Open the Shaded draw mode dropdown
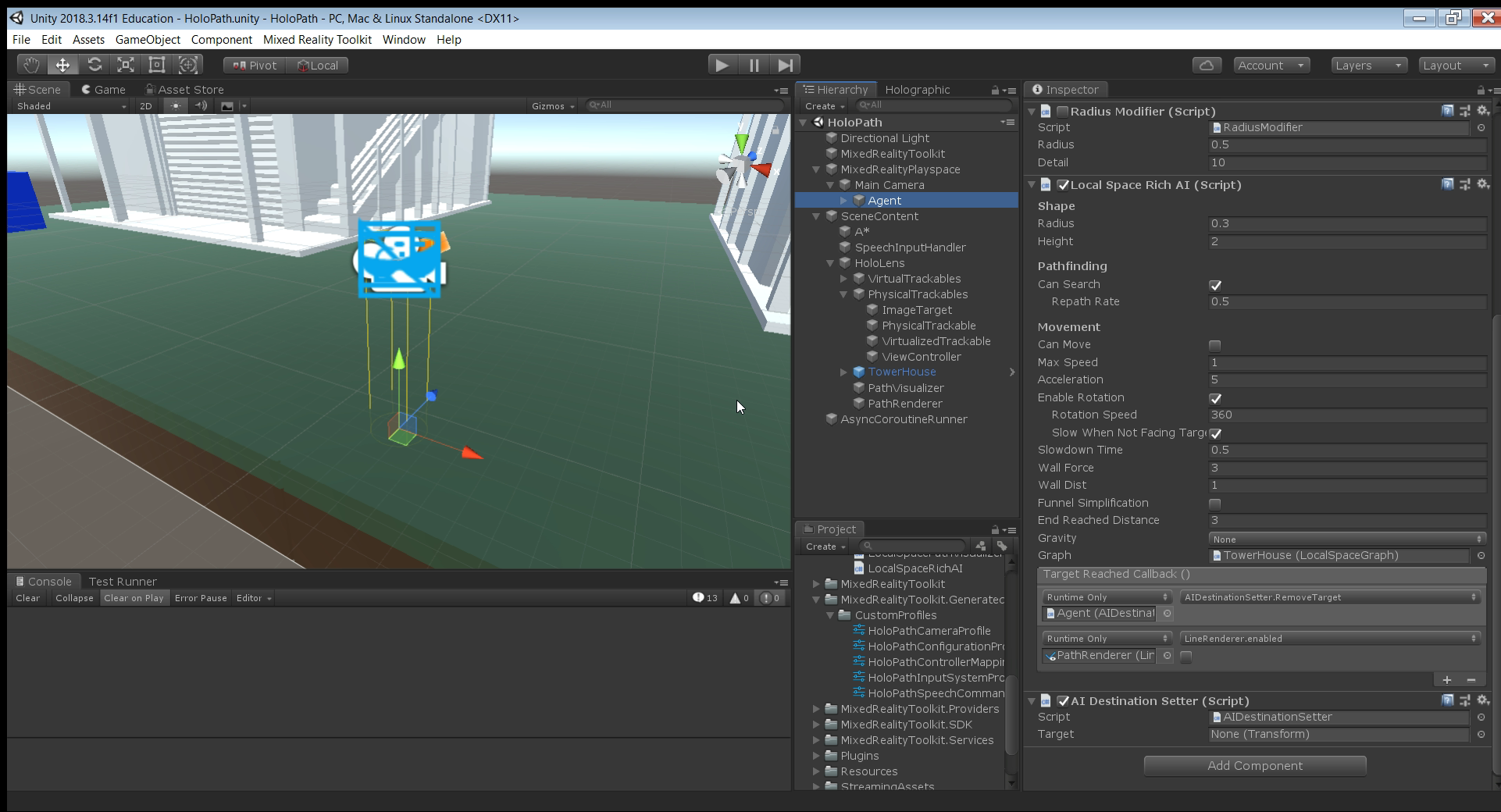This screenshot has height=812, width=1501. pos(71,106)
